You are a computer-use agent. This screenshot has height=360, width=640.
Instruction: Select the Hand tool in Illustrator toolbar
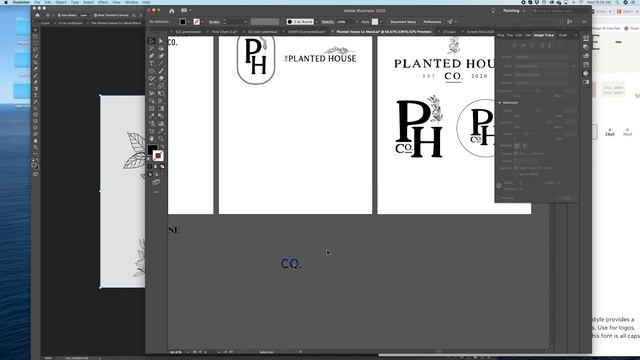pyautogui.click(x=151, y=139)
